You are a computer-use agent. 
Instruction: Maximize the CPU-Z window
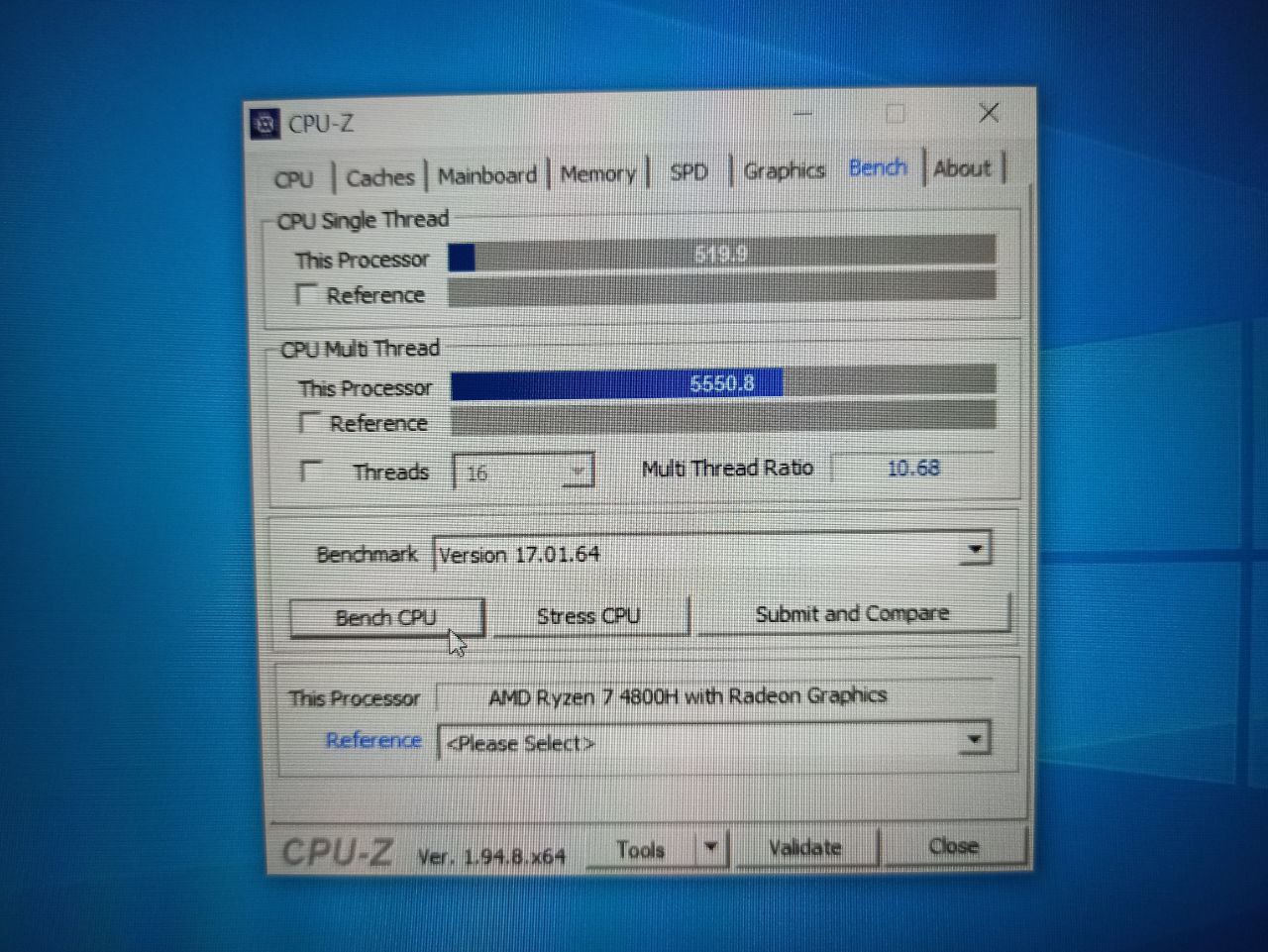(896, 114)
